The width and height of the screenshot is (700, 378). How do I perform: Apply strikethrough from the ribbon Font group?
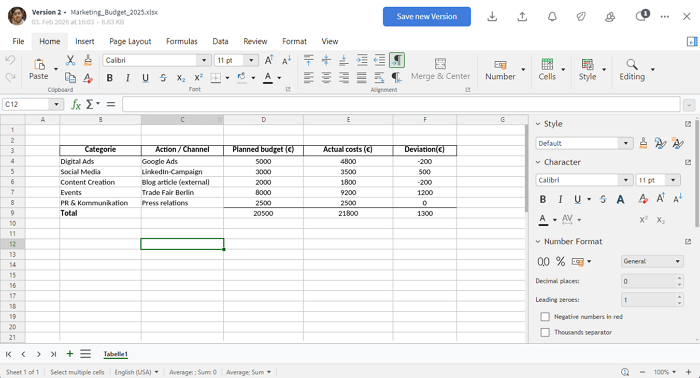tap(163, 78)
